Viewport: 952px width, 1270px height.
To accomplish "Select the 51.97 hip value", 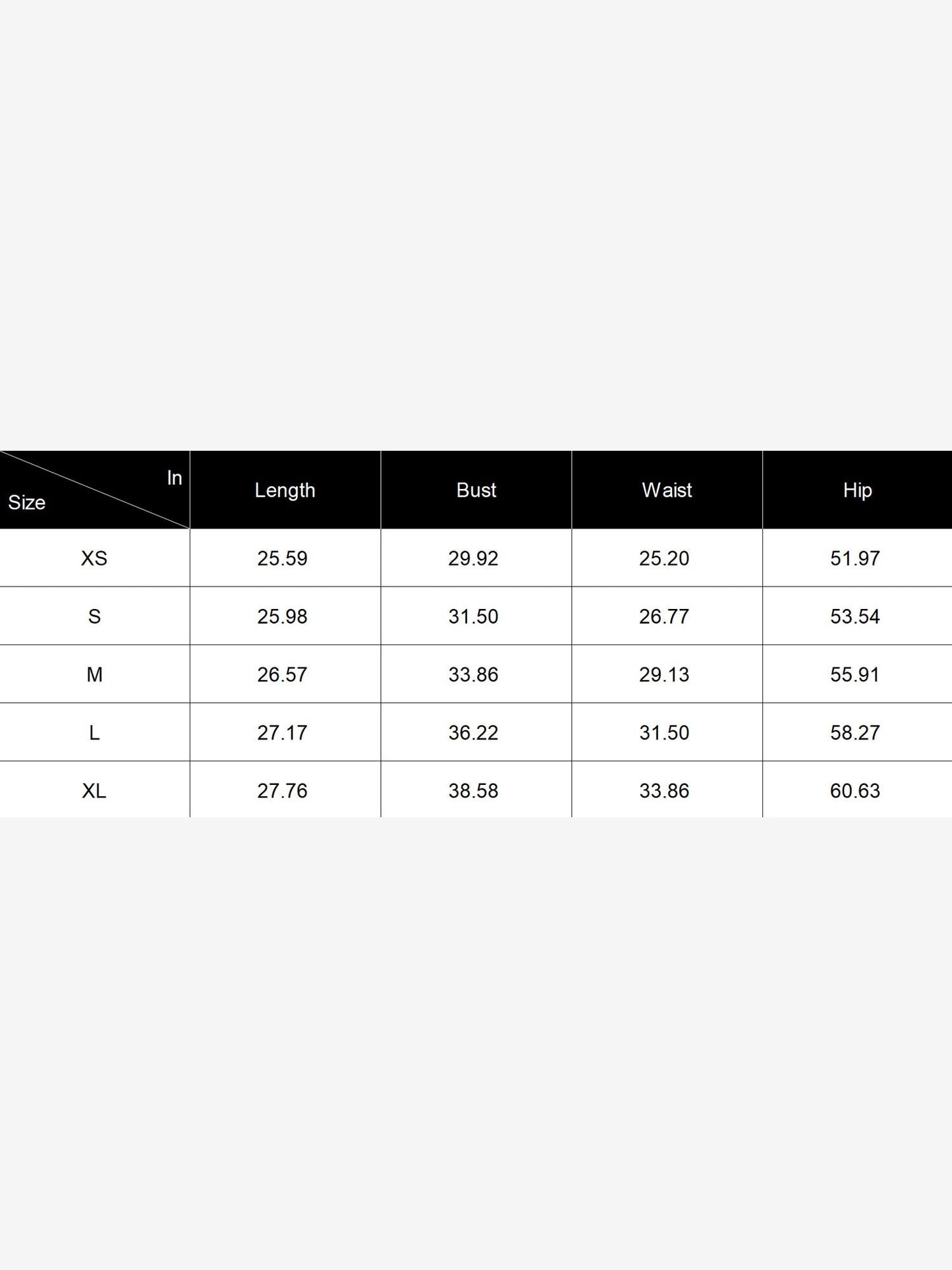I will (x=855, y=558).
